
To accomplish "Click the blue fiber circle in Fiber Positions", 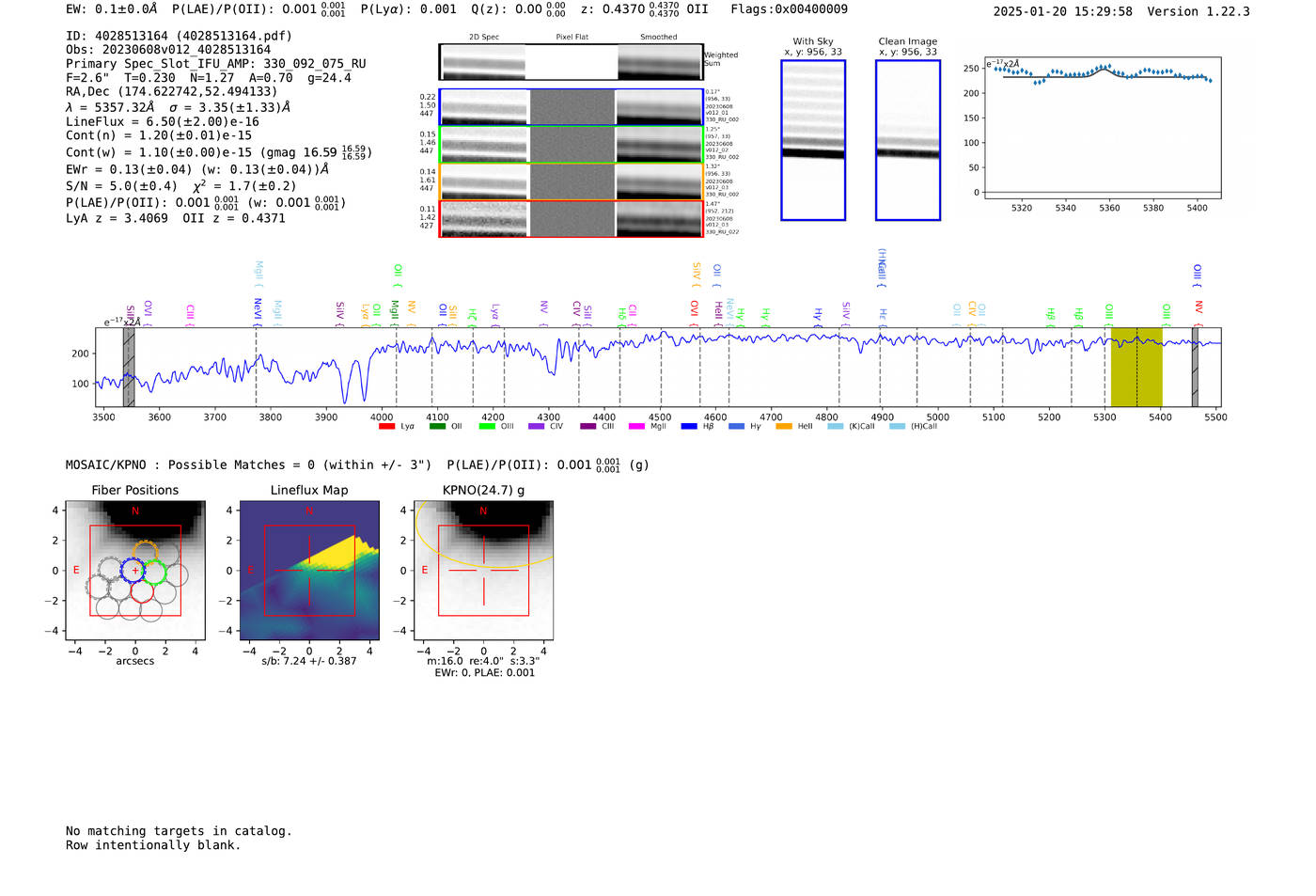I will (x=134, y=571).
